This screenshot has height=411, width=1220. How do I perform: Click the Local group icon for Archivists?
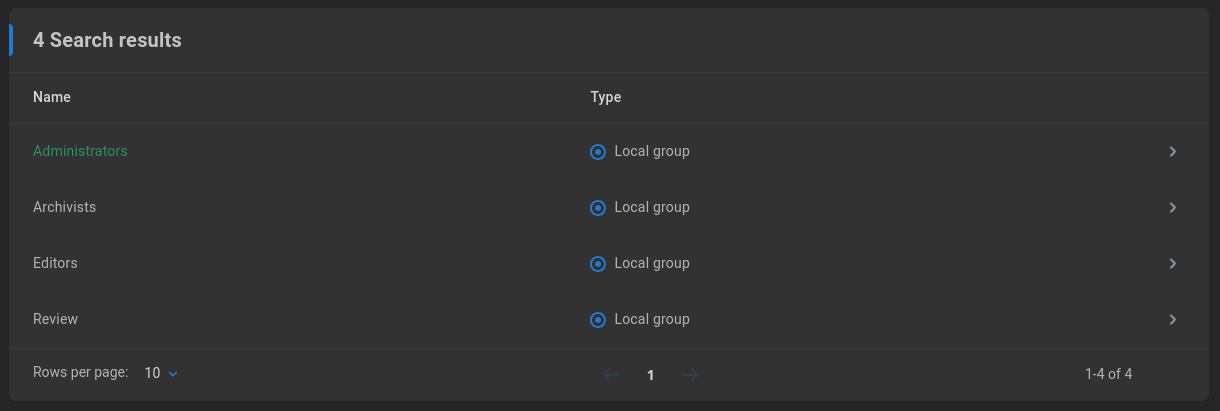click(598, 208)
